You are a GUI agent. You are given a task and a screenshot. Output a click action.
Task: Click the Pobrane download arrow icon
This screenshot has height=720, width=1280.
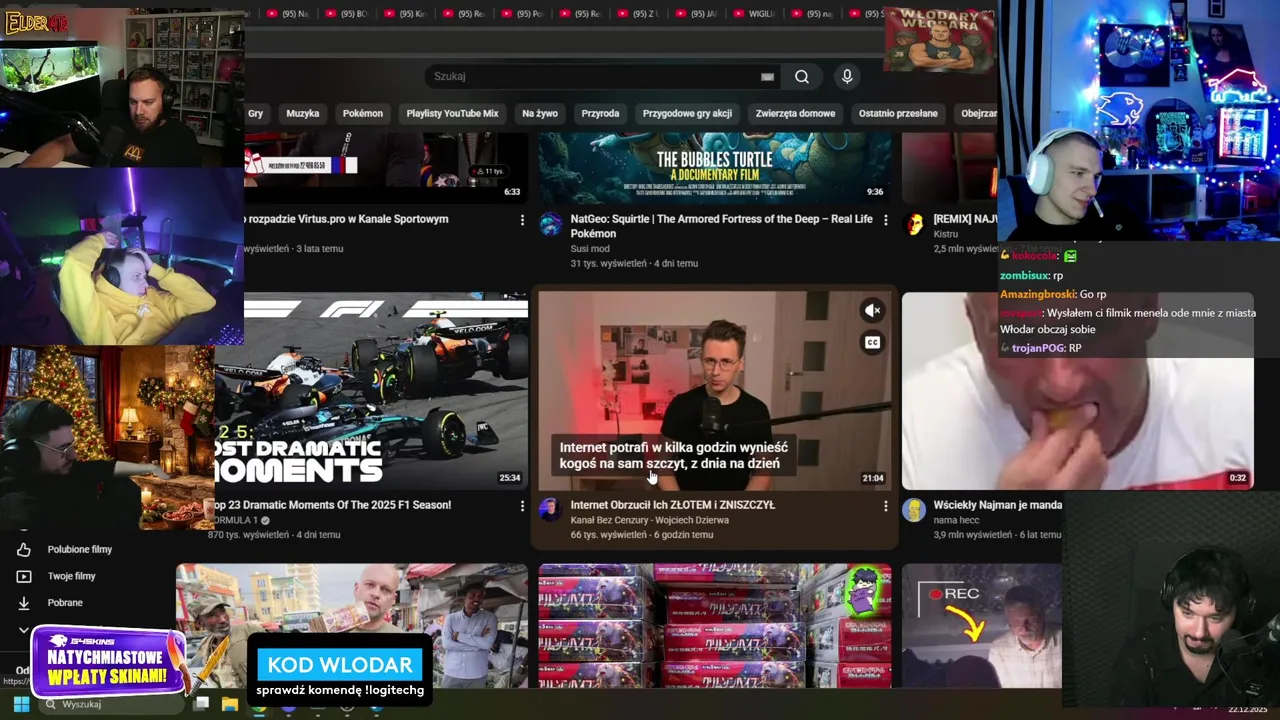point(24,603)
